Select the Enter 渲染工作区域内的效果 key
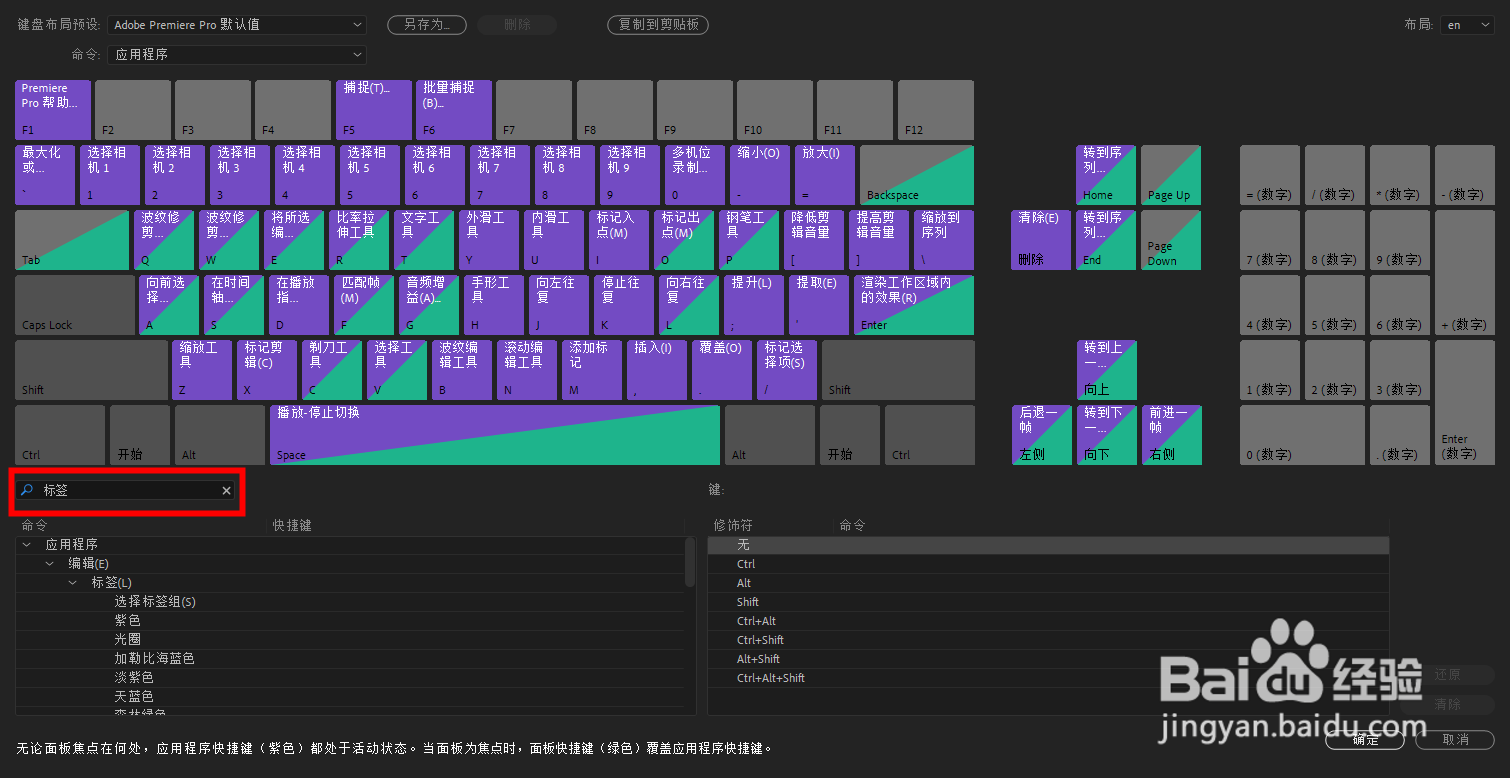Image resolution: width=1510 pixels, height=778 pixels. [914, 305]
